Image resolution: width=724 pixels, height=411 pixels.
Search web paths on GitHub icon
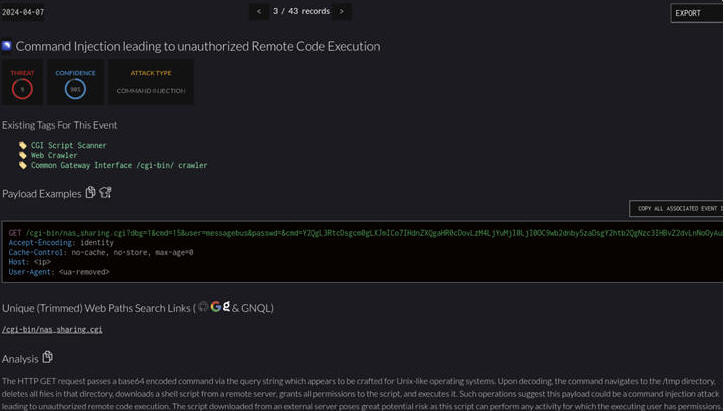coord(203,307)
